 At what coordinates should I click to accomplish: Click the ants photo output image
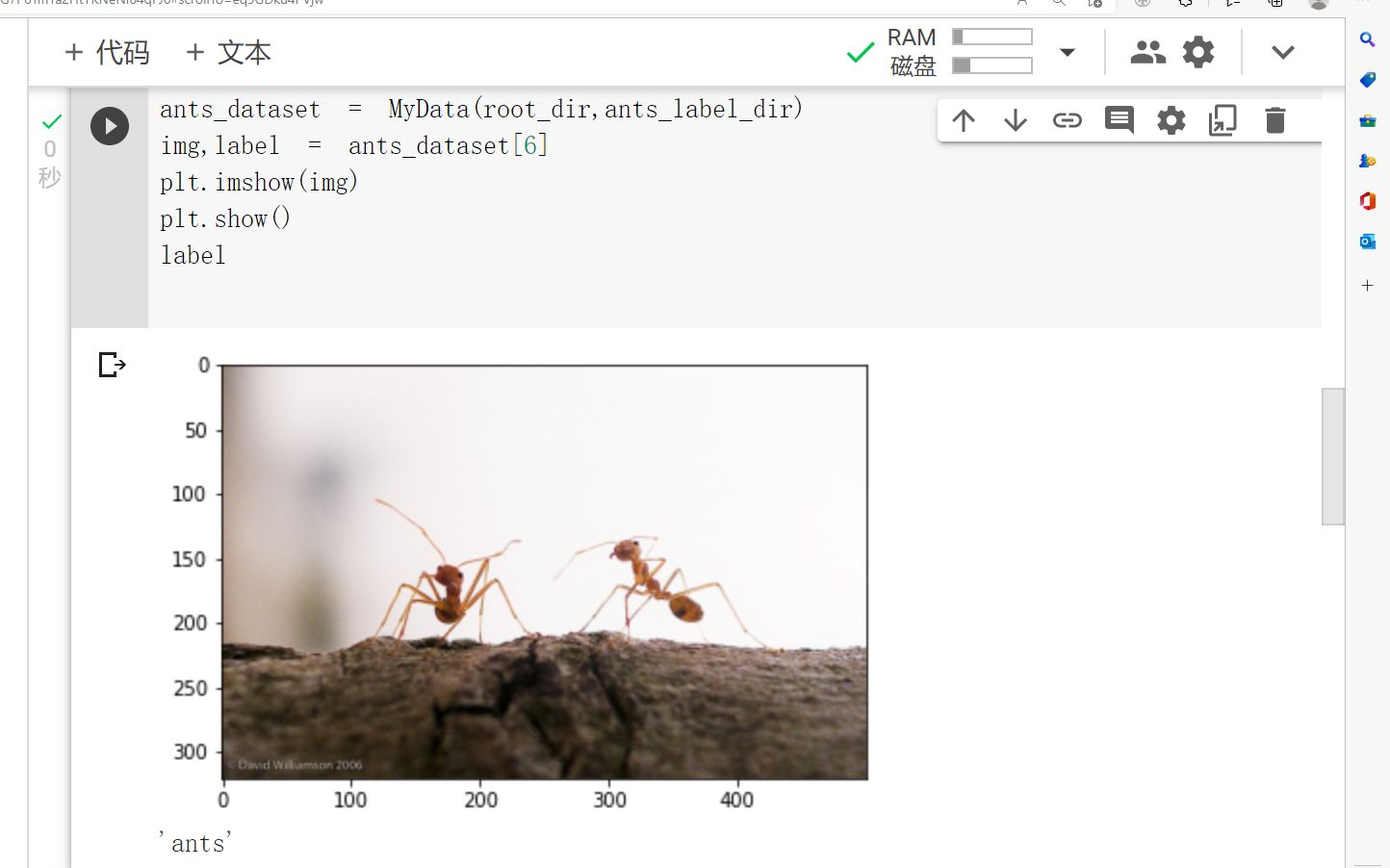[x=545, y=573]
